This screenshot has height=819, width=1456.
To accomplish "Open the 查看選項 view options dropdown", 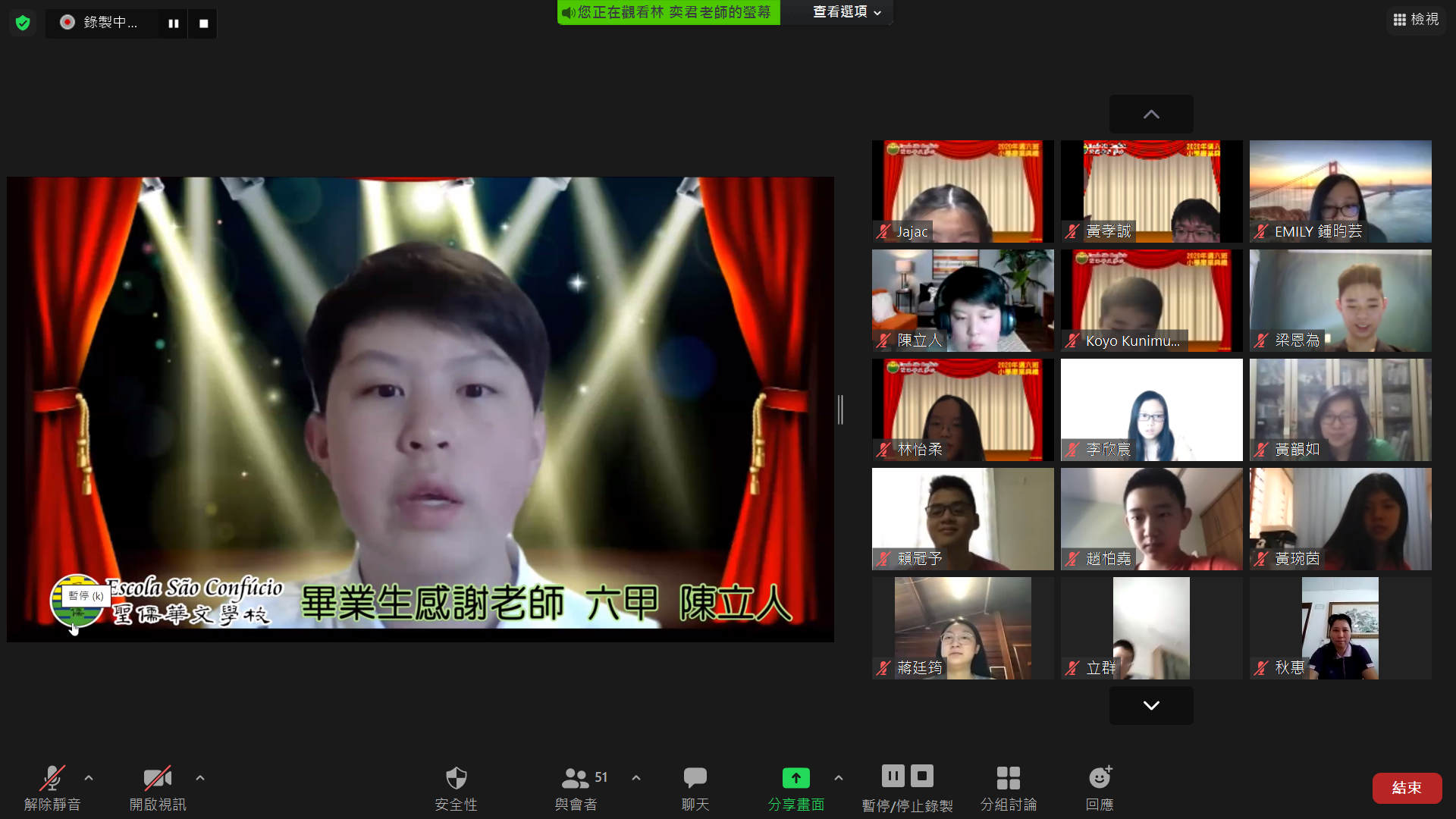I will (846, 12).
